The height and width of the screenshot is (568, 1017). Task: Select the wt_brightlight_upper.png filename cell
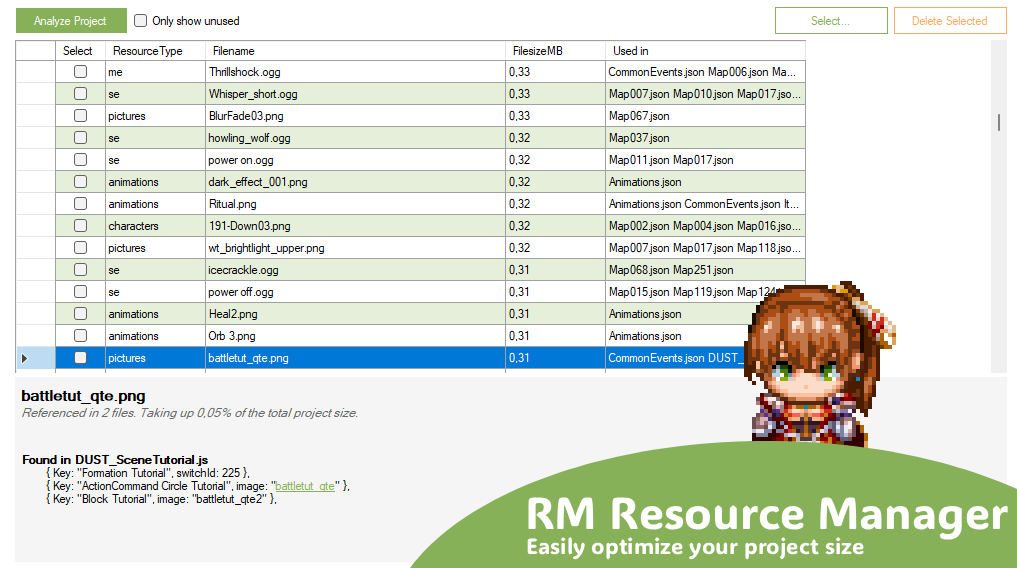(355, 248)
